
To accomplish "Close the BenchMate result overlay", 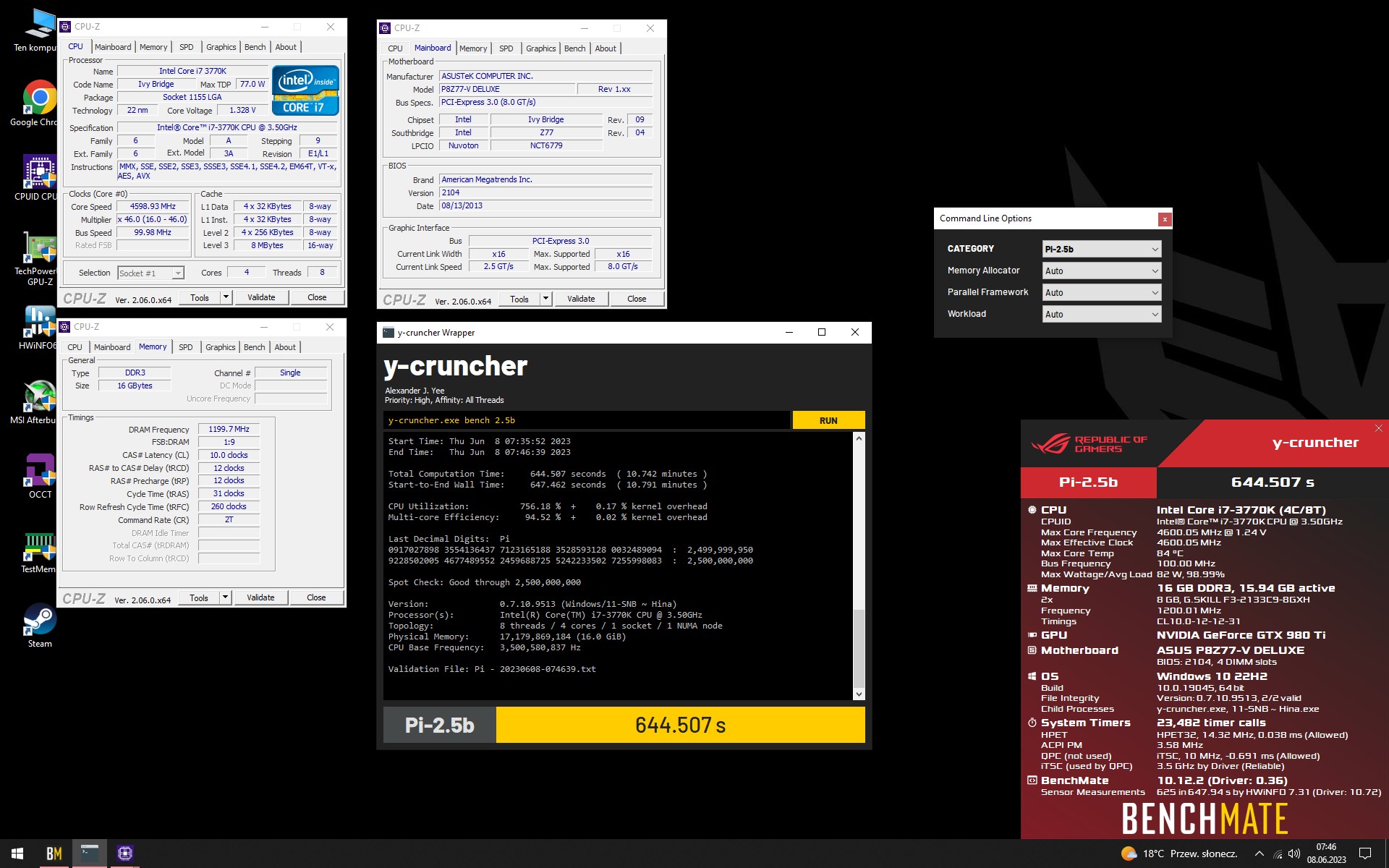I will [x=1378, y=428].
